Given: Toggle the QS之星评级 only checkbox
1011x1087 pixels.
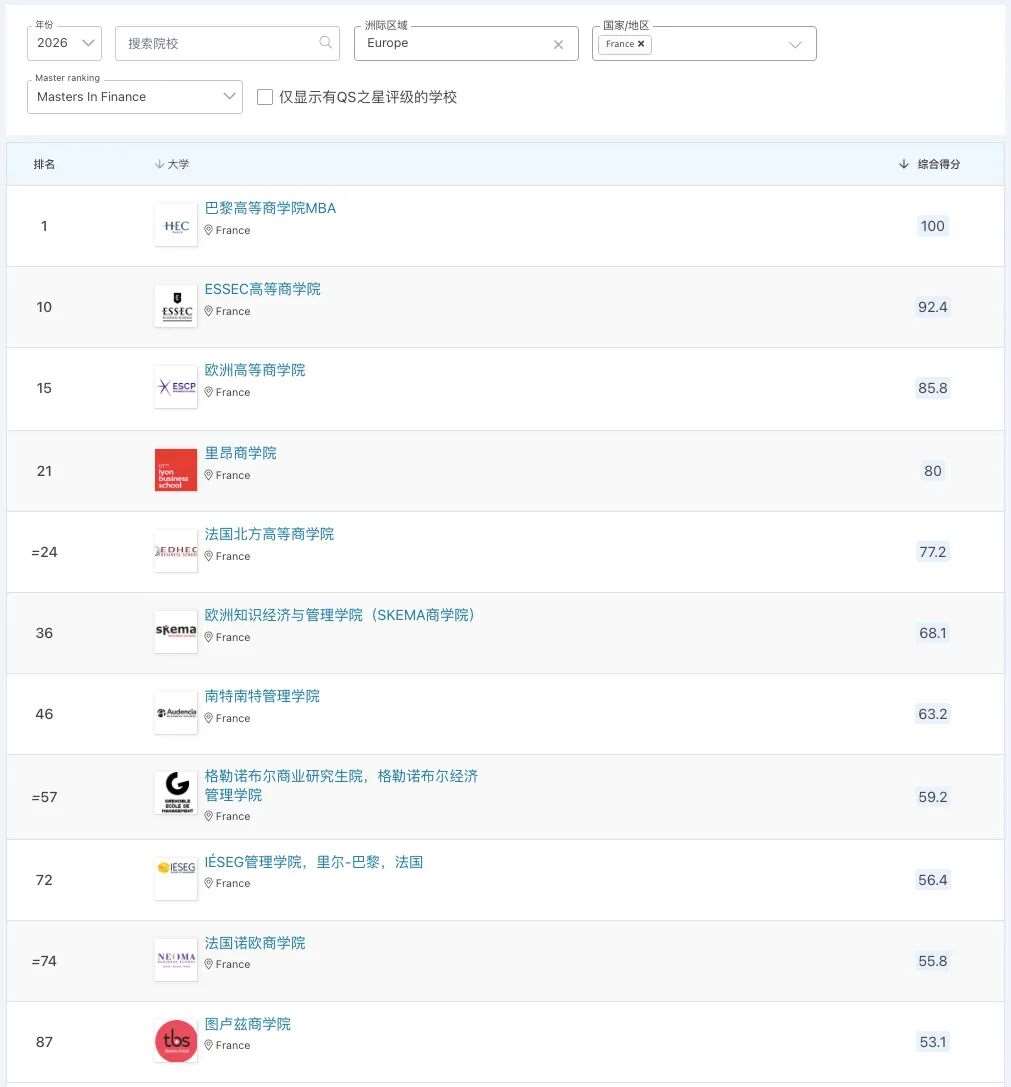Looking at the screenshot, I should 265,97.
